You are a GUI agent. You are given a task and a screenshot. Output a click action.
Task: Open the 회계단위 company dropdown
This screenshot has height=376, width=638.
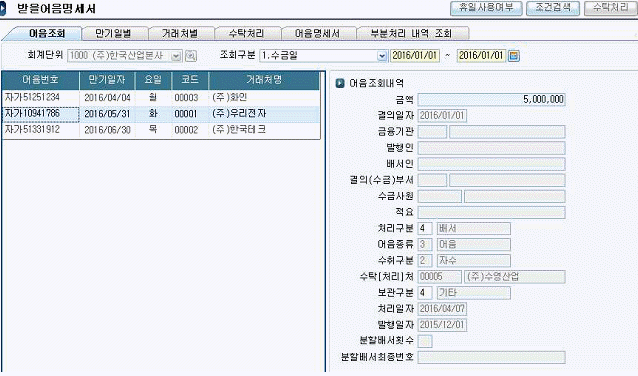pos(176,56)
